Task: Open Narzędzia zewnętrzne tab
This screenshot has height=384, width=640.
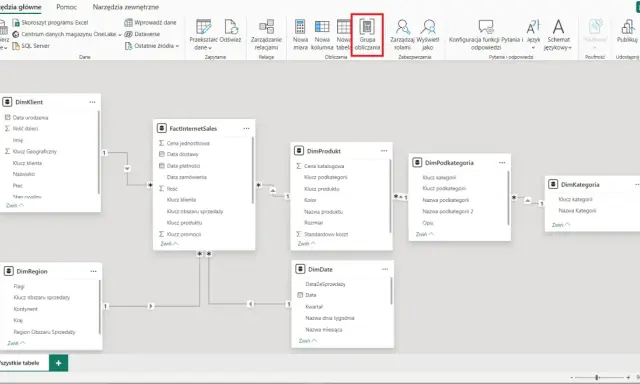Action: (x=126, y=7)
